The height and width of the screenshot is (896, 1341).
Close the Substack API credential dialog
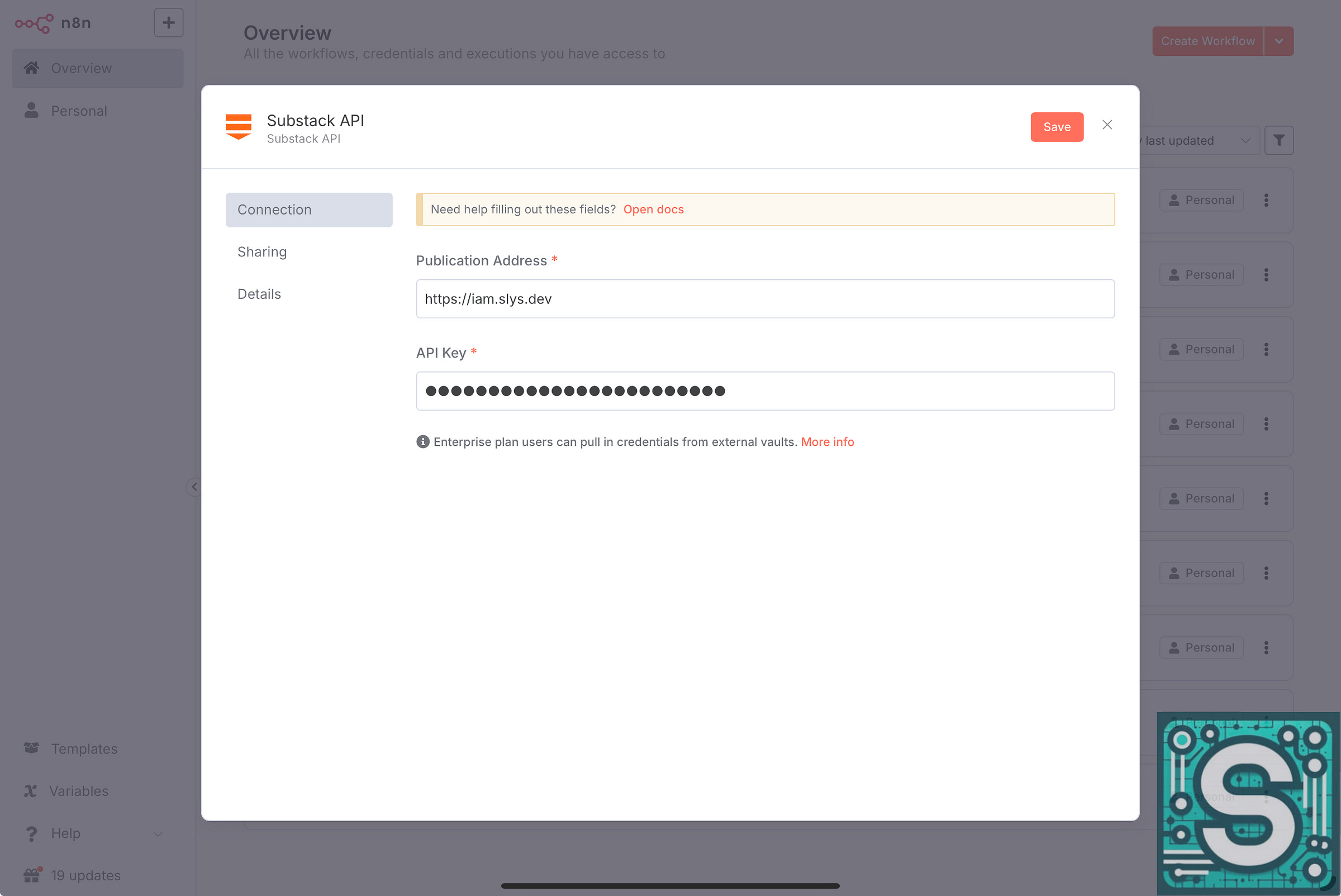(1107, 125)
